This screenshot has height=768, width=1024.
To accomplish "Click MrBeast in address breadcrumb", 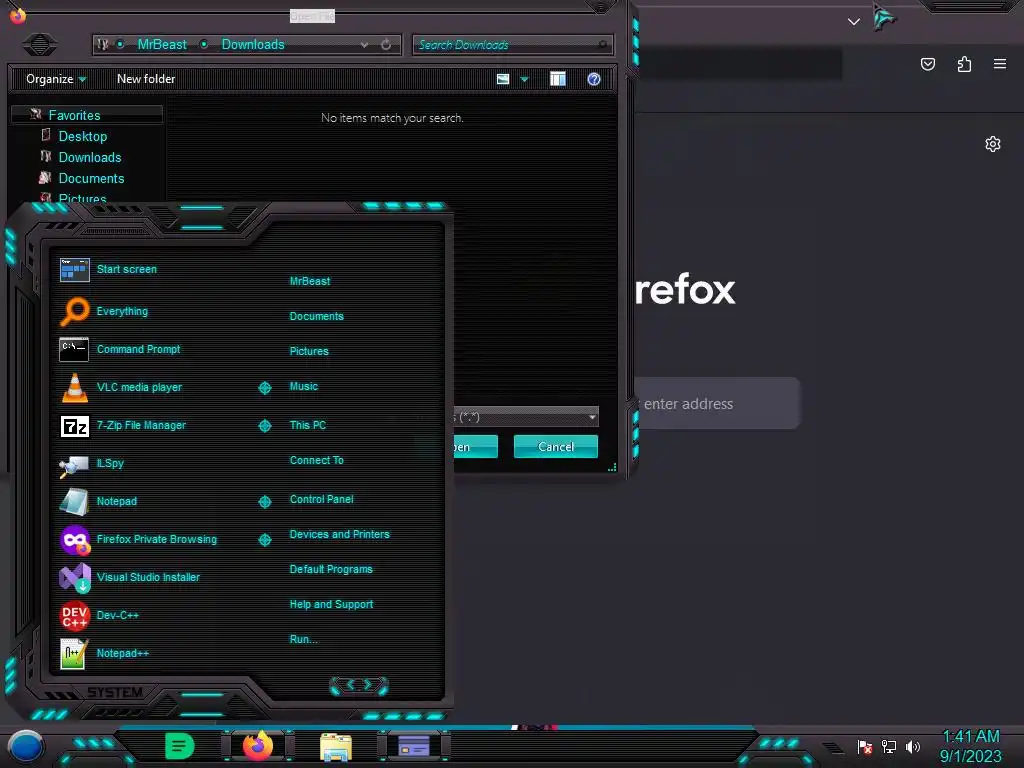I will coord(162,44).
